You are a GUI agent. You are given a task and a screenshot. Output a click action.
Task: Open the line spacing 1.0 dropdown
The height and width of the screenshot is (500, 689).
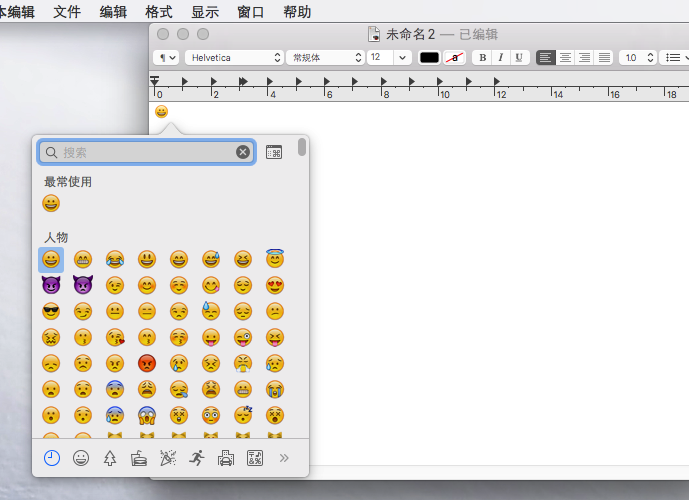click(637, 58)
